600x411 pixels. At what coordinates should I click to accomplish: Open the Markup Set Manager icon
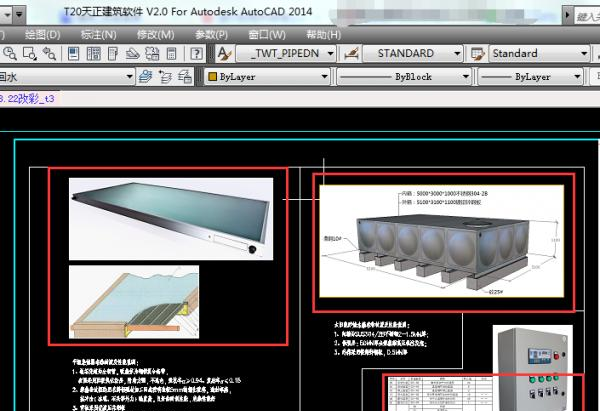tap(152, 54)
